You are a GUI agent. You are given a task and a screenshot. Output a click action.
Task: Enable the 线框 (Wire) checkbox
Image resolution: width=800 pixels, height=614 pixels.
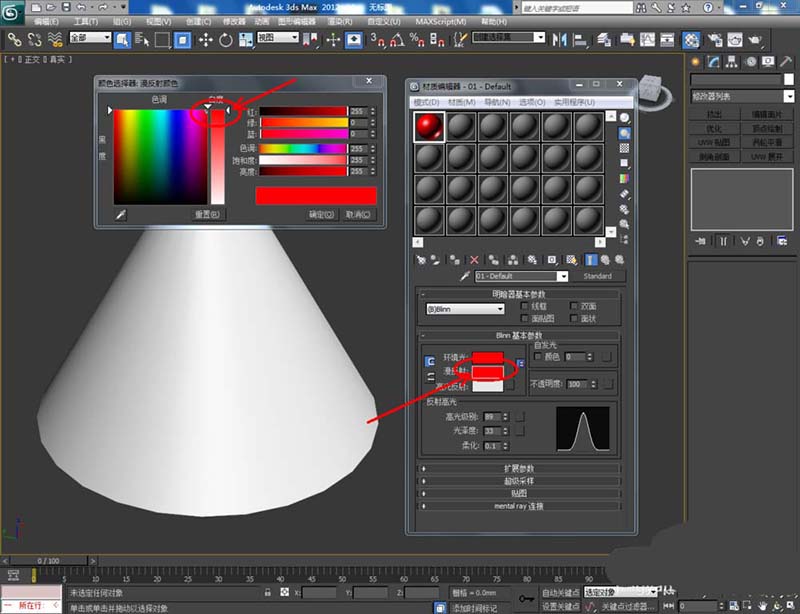click(x=525, y=306)
